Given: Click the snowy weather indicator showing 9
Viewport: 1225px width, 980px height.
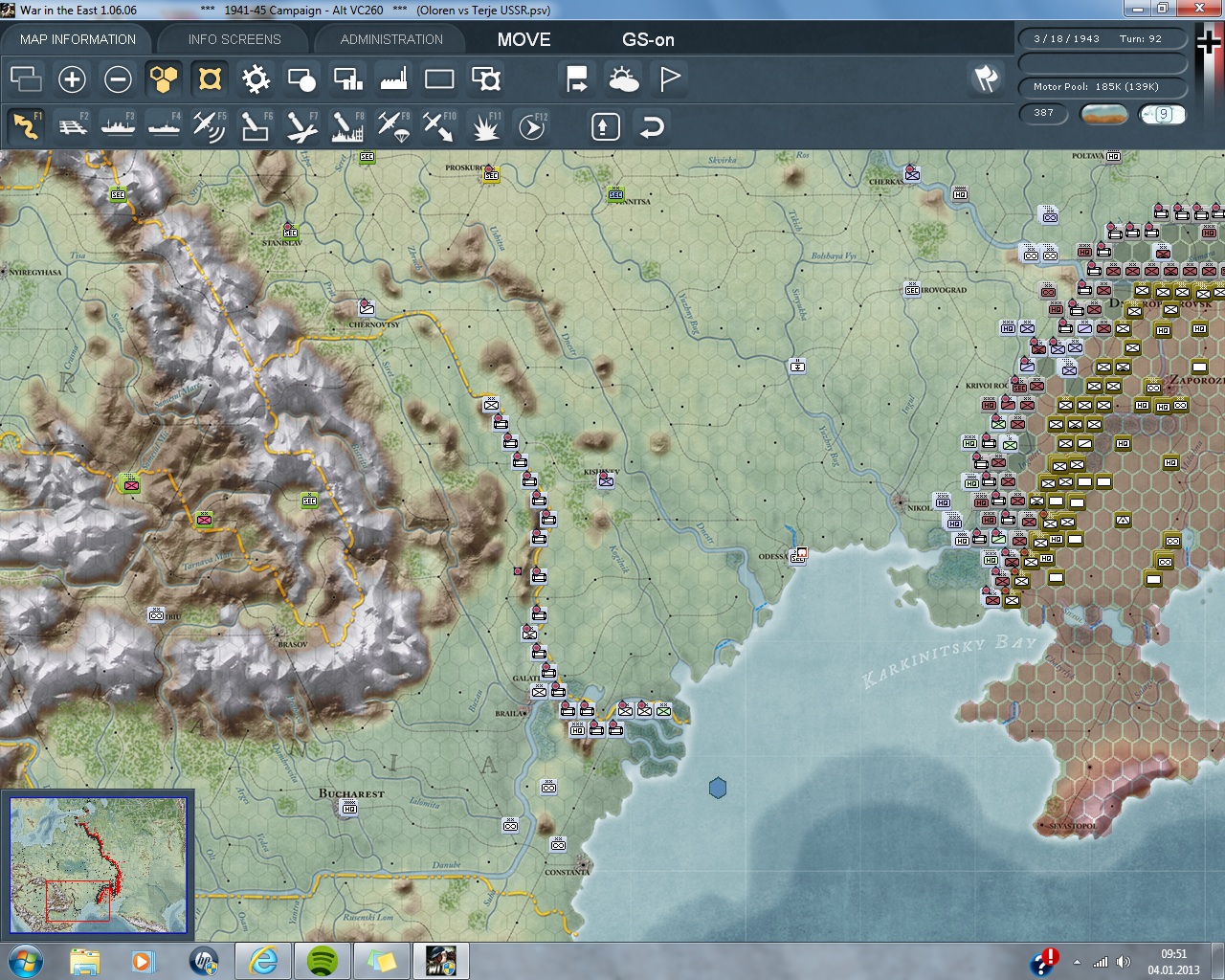Looking at the screenshot, I should point(1163,114).
